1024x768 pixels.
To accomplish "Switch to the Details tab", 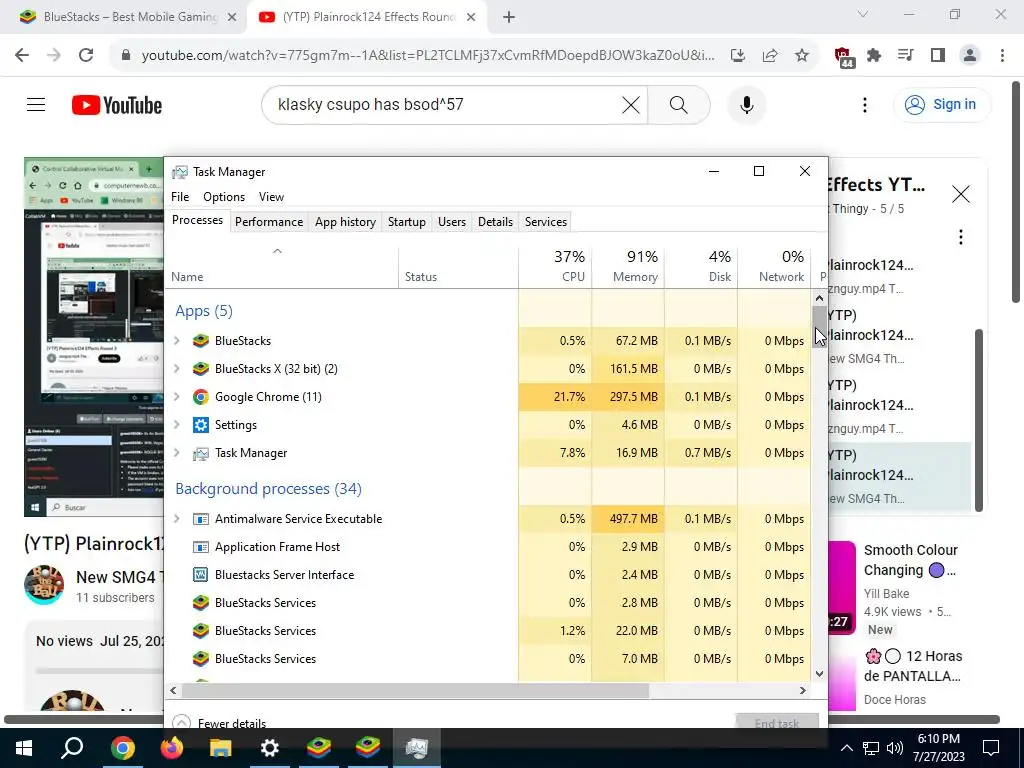I will (x=495, y=221).
